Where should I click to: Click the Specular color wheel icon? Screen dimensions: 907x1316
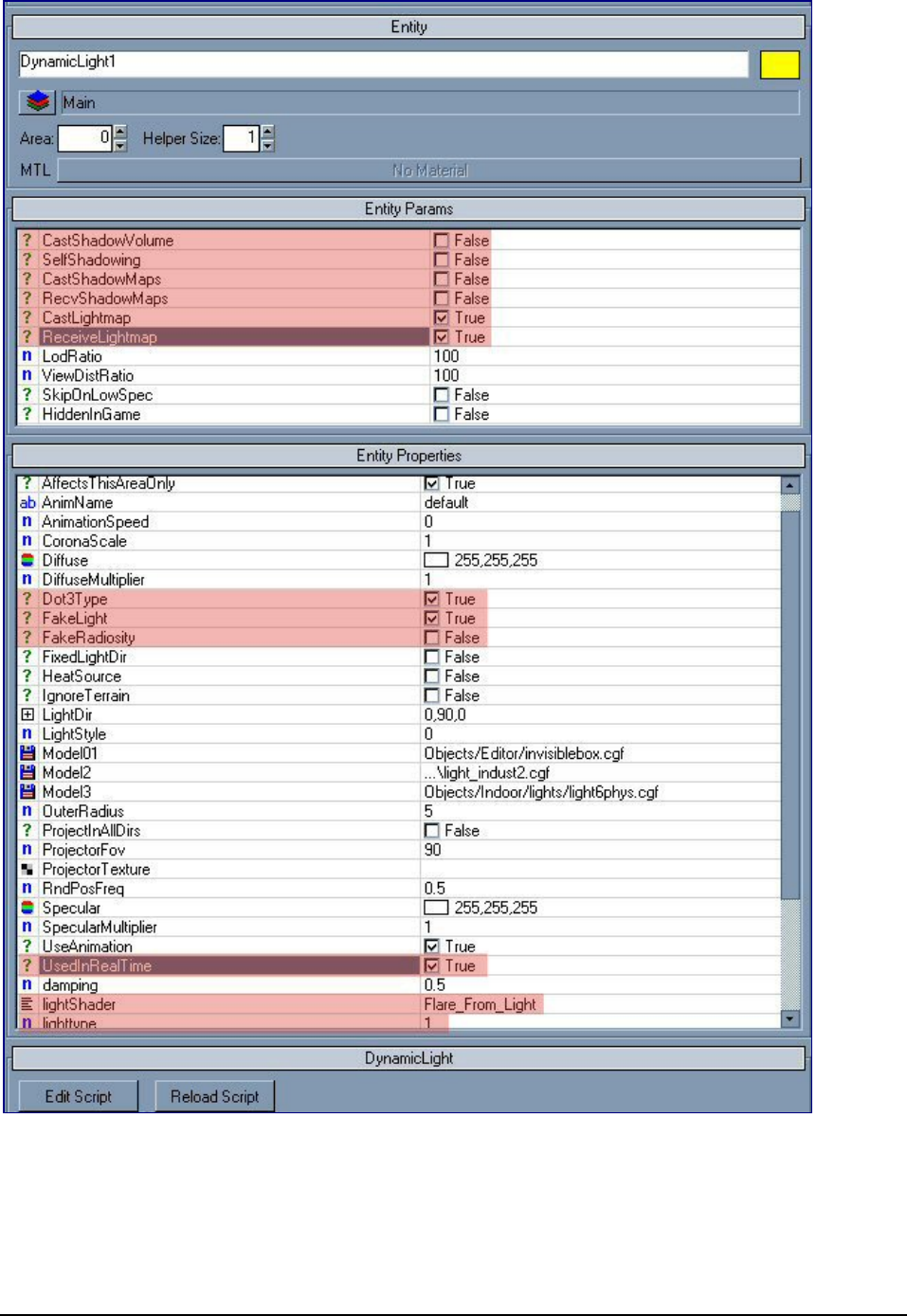(x=27, y=908)
